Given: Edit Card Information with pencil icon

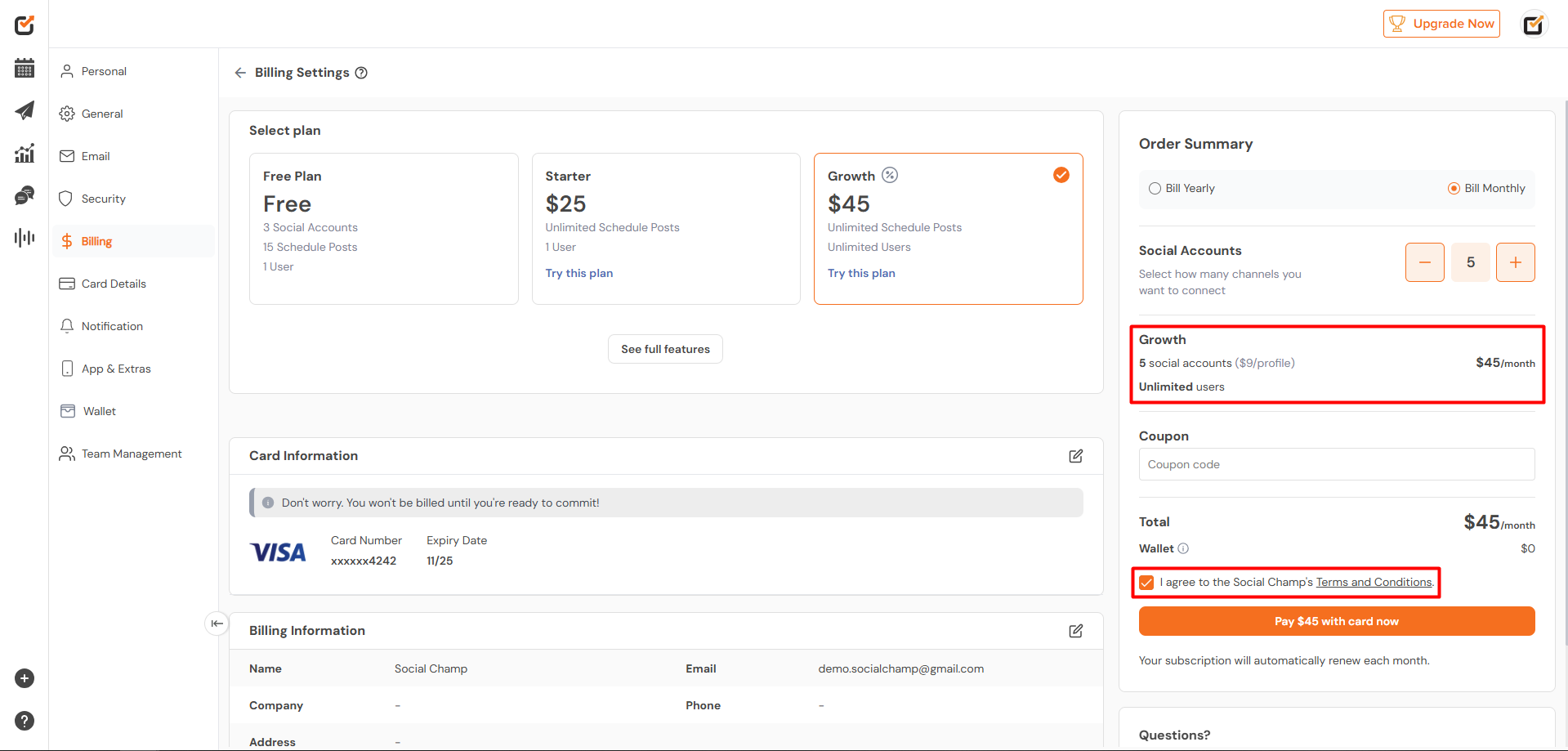Looking at the screenshot, I should tap(1076, 456).
